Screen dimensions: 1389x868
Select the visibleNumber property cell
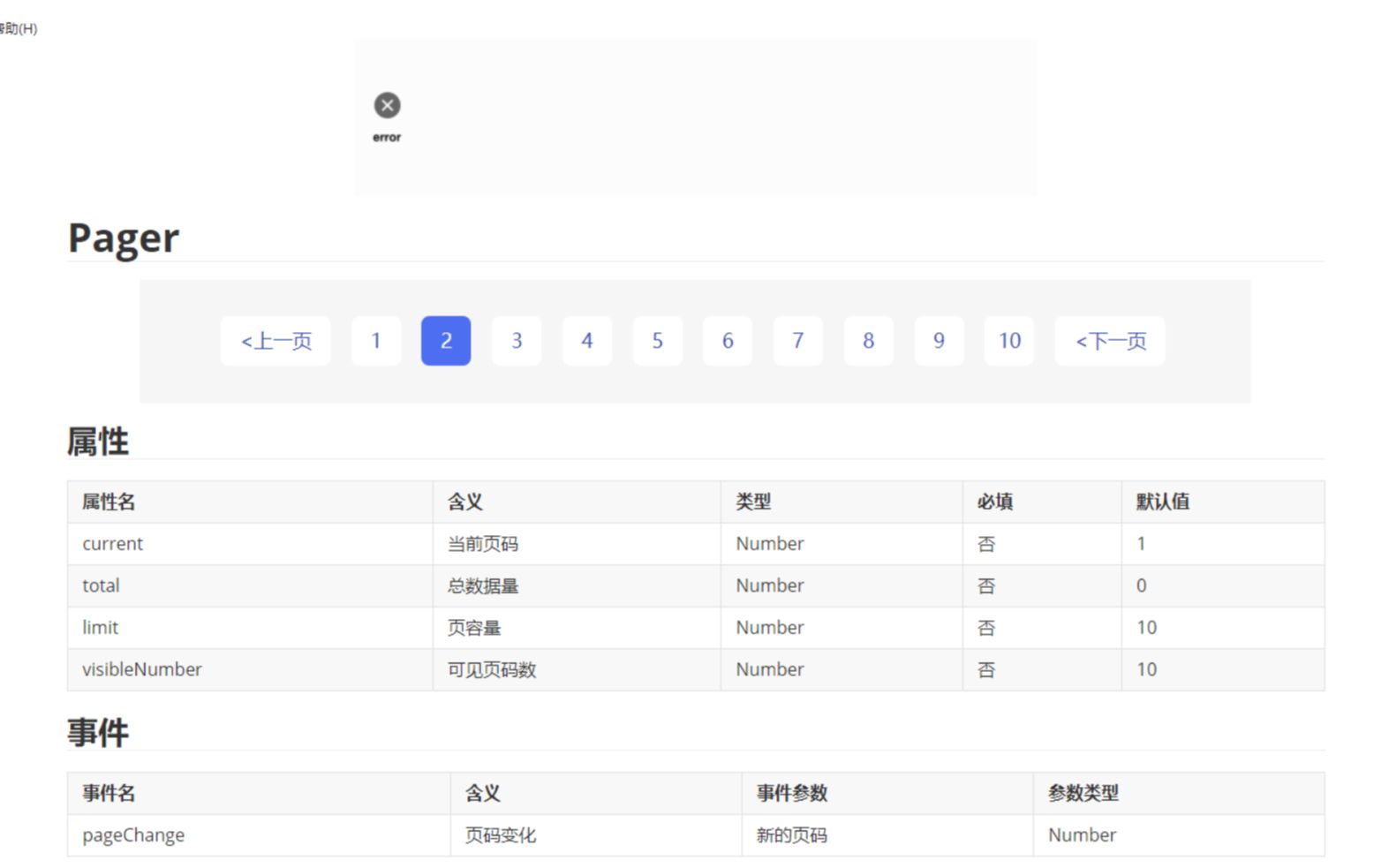[250, 669]
